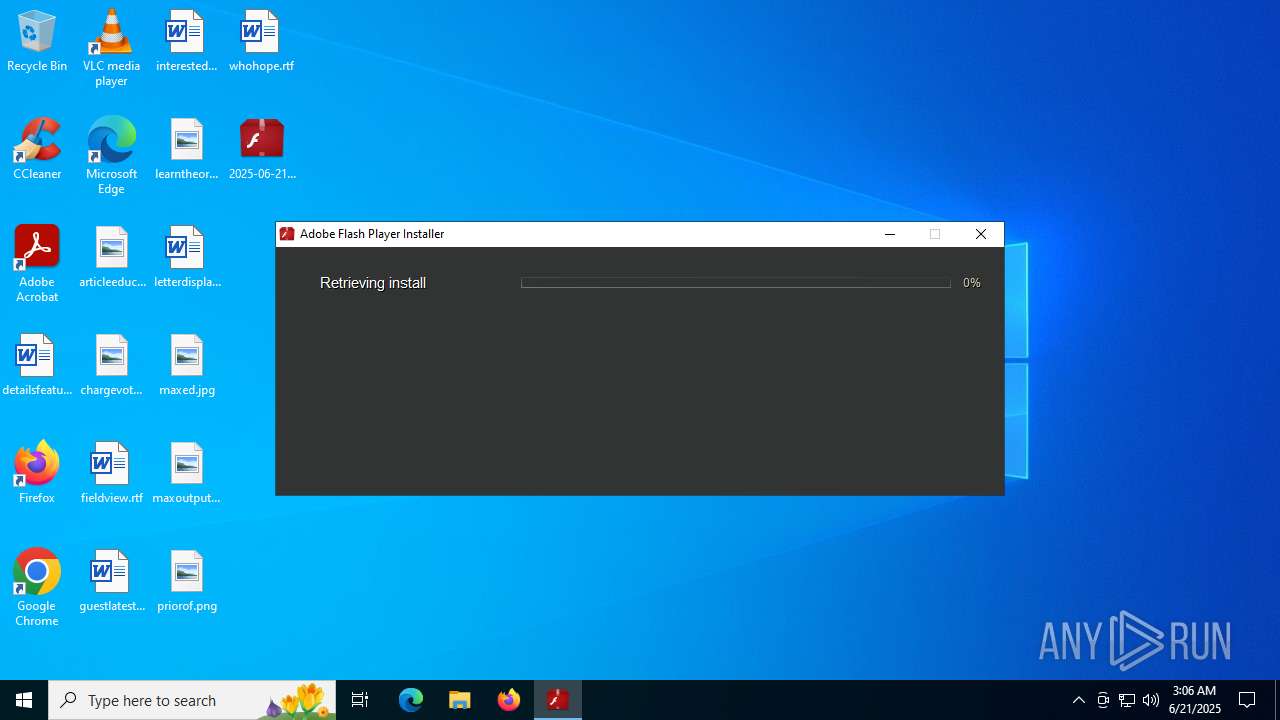Click the 'Retrieving install' status text

coord(373,283)
